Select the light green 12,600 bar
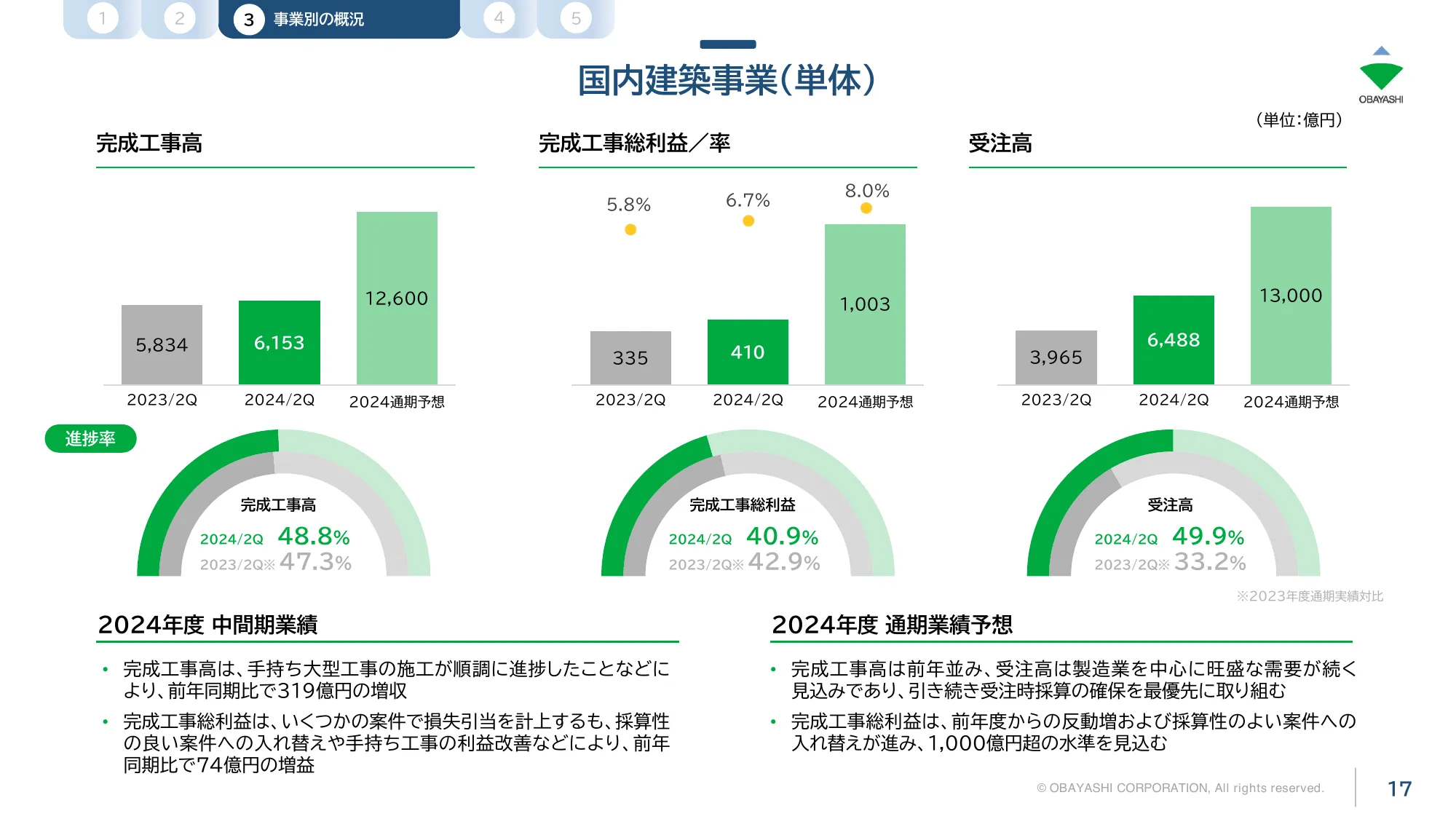1456x819 pixels. (397, 298)
